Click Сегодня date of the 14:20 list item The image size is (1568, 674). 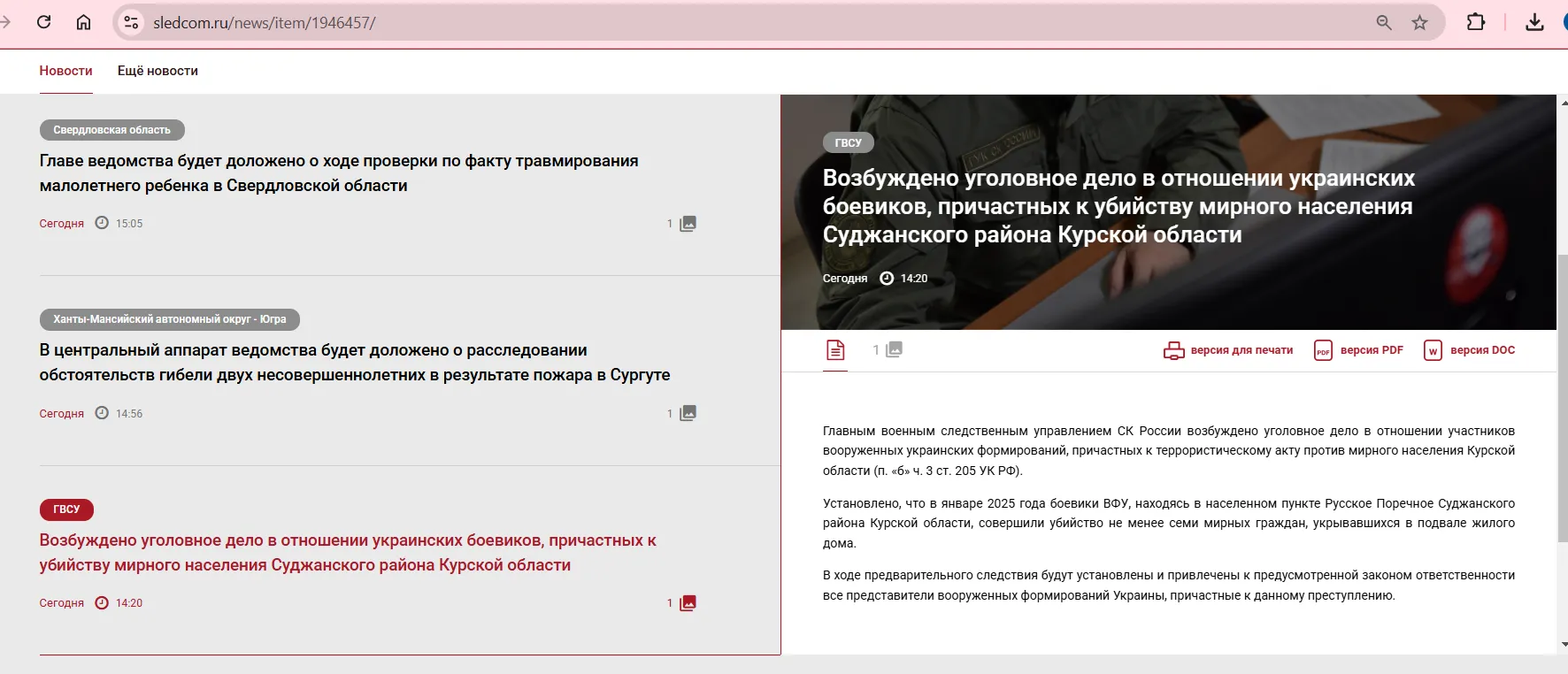pos(61,603)
